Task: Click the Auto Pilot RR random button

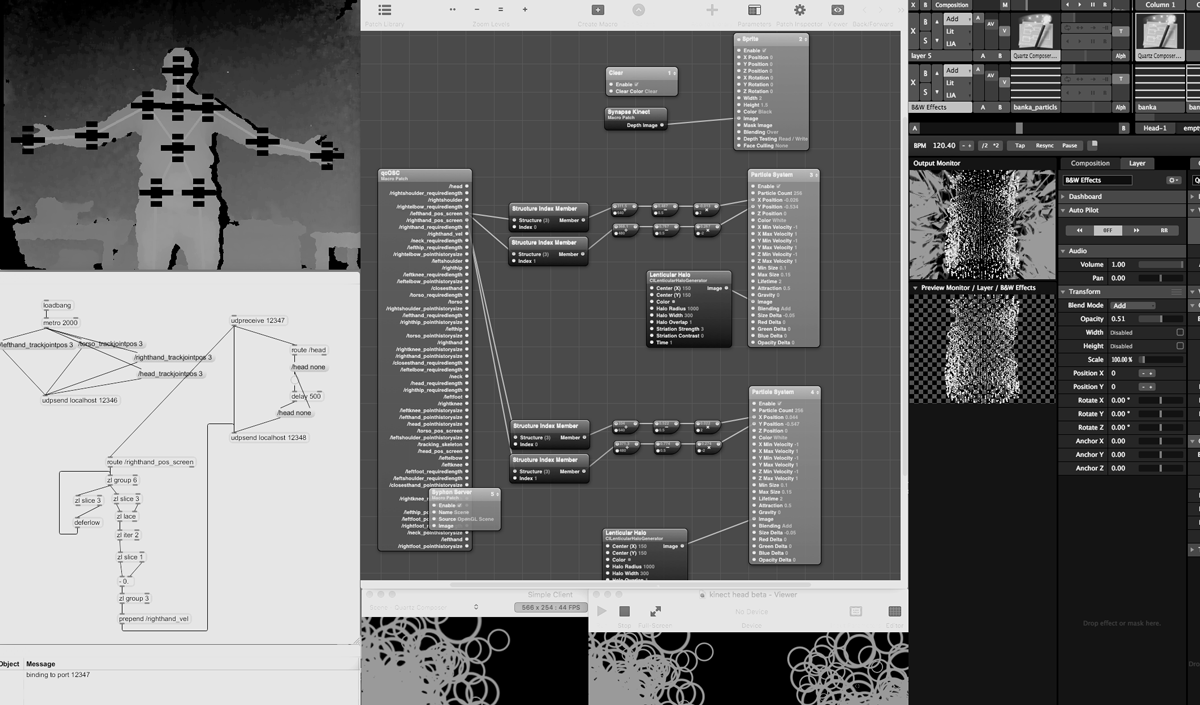Action: pyautogui.click(x=1164, y=230)
